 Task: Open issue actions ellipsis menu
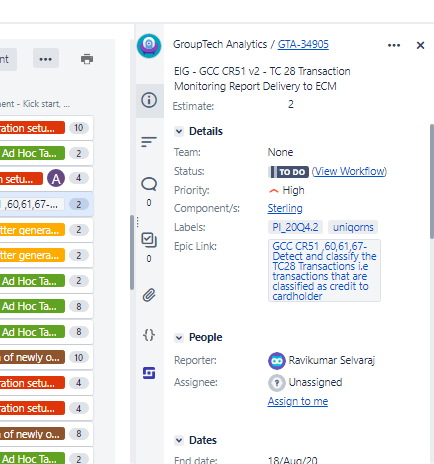click(x=394, y=45)
